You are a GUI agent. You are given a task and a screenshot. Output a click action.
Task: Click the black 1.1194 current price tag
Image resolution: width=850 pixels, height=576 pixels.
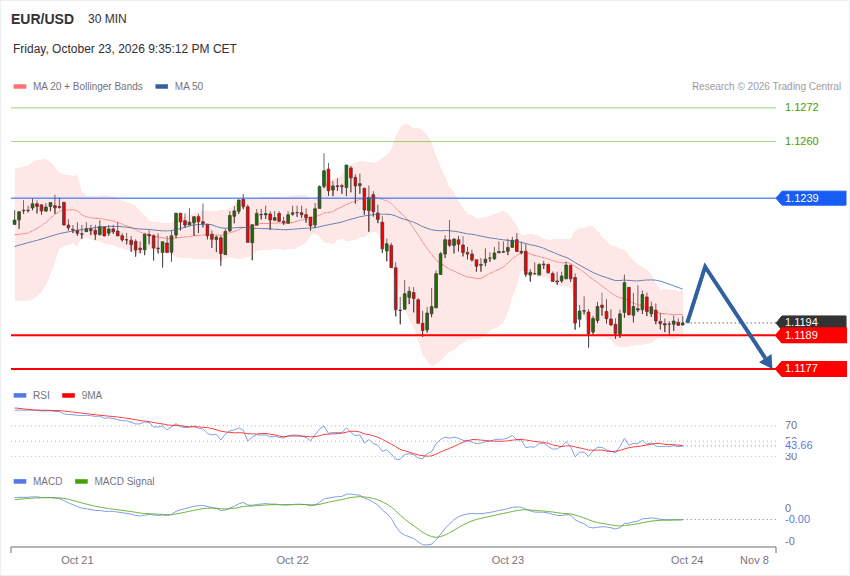[x=812, y=322]
